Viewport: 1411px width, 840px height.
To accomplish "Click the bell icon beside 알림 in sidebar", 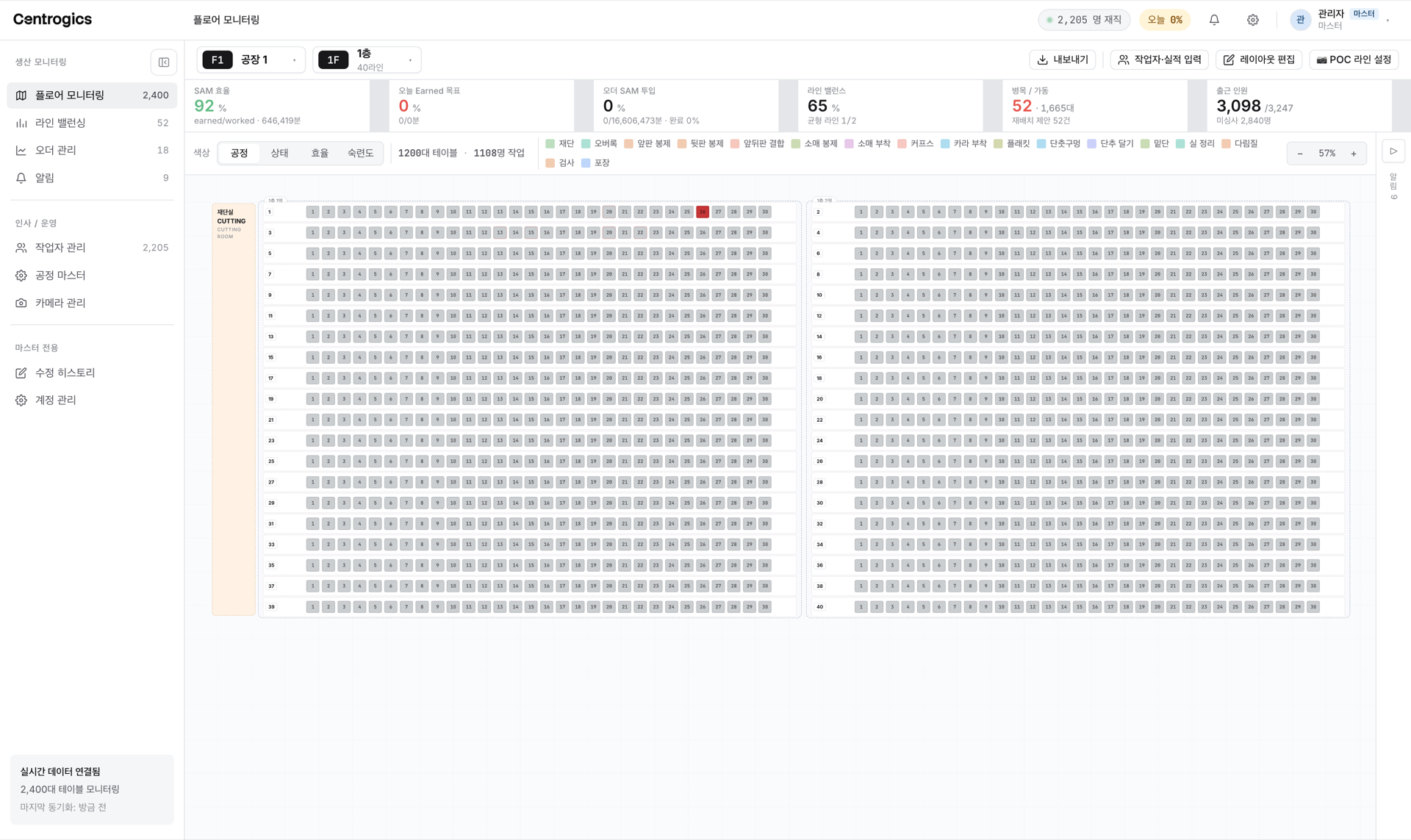I will tap(21, 178).
